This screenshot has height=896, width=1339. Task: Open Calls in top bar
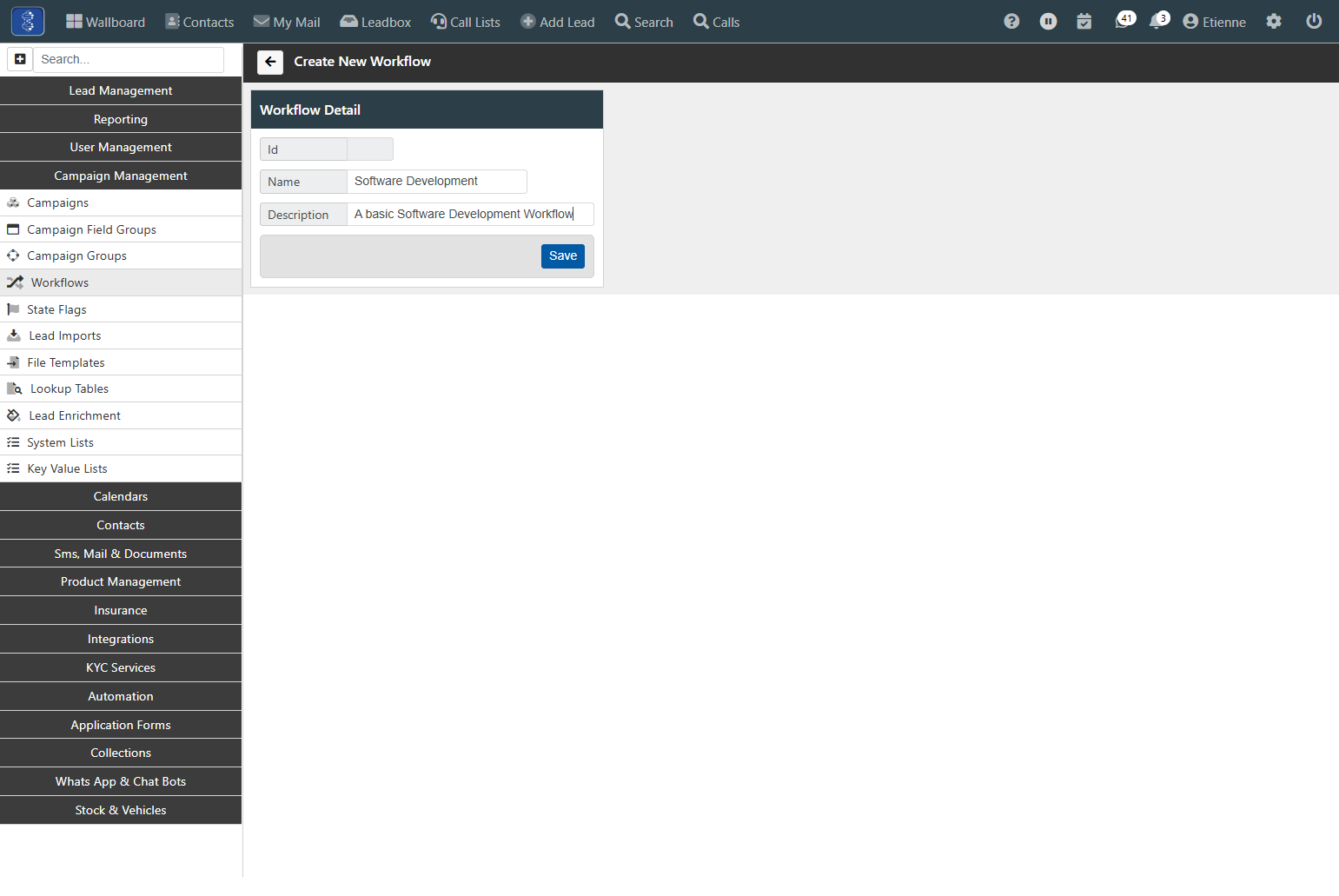pos(717,22)
